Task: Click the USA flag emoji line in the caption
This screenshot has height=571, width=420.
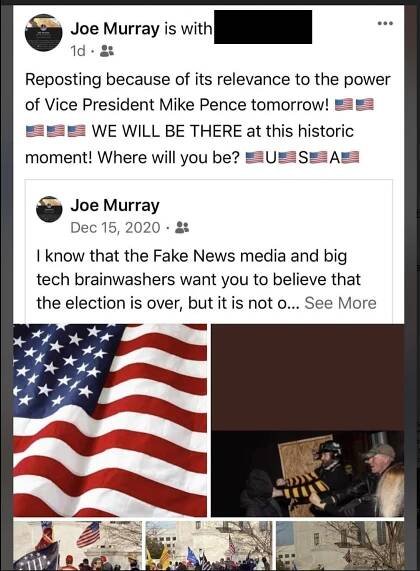Action: [x=302, y=157]
